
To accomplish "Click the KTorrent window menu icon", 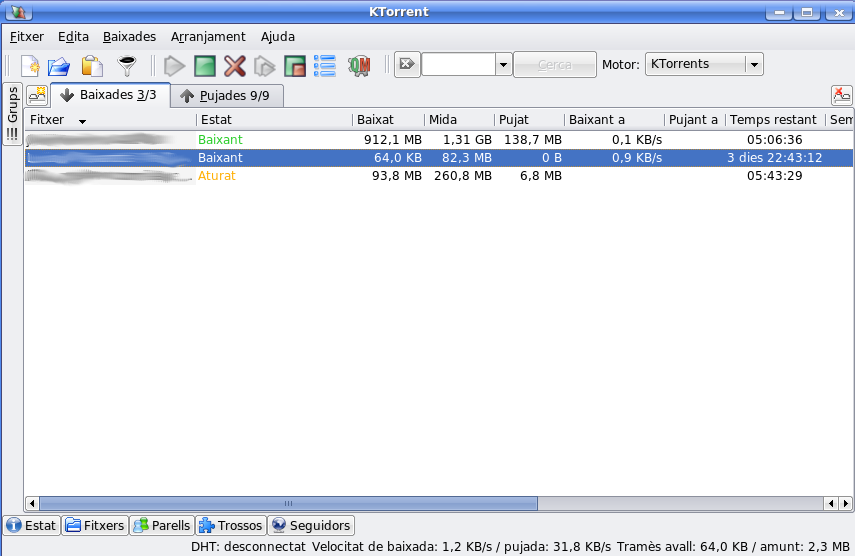I will click(x=19, y=11).
